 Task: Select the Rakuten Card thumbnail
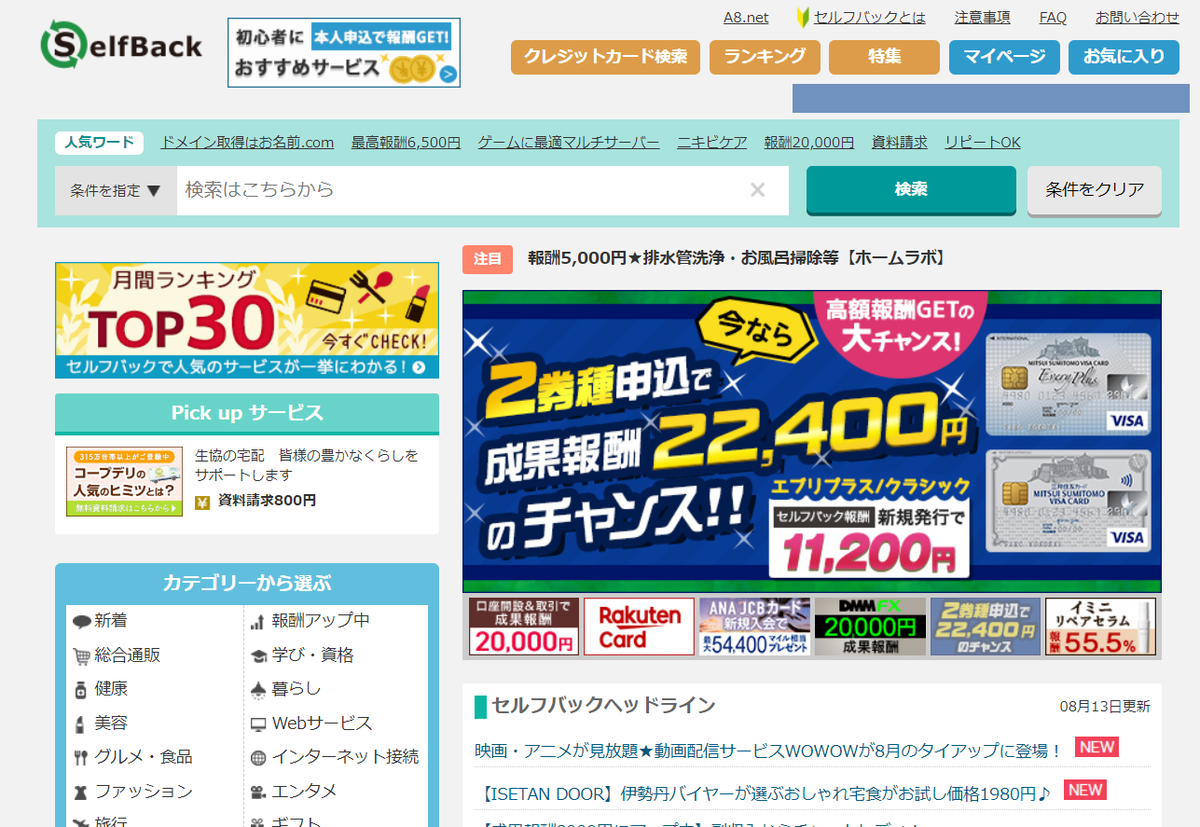[x=639, y=627]
